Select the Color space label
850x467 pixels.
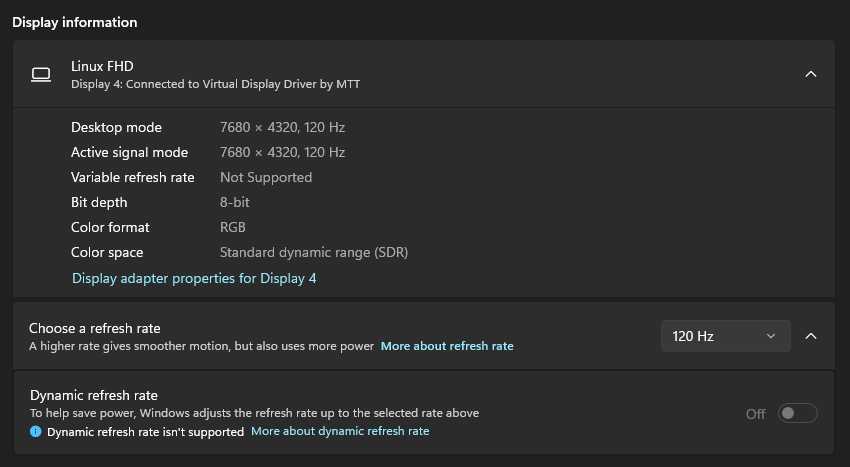point(107,252)
